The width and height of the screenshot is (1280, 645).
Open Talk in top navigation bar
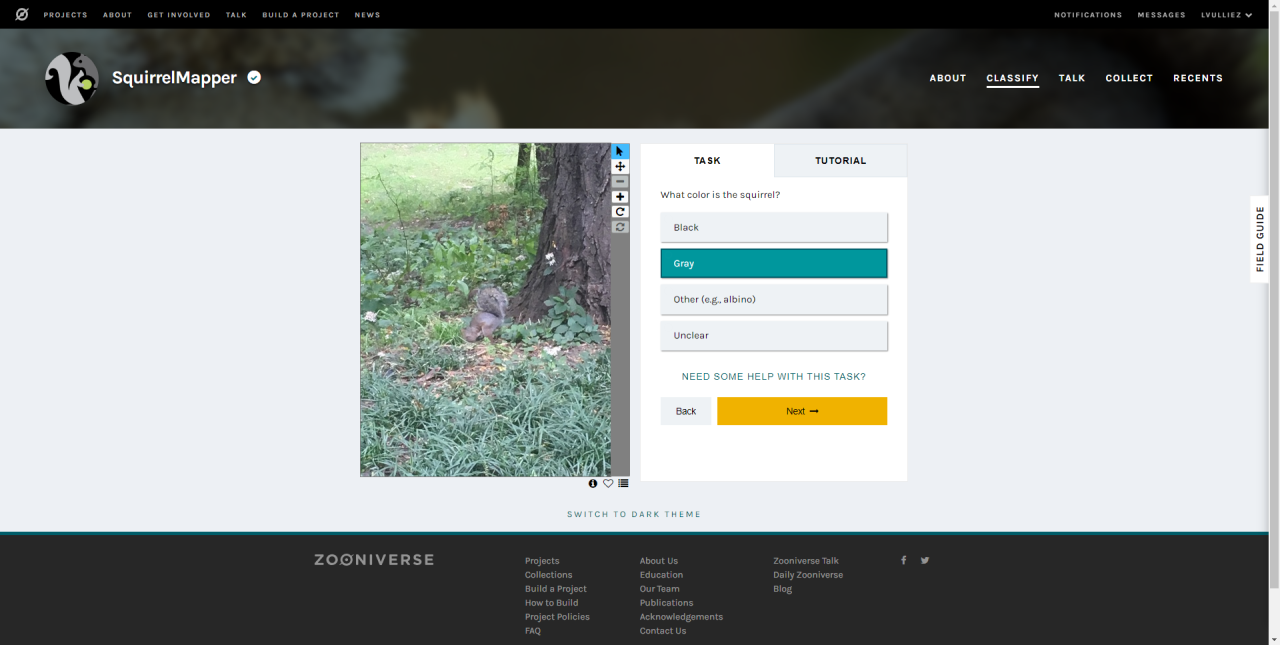[x=236, y=15]
